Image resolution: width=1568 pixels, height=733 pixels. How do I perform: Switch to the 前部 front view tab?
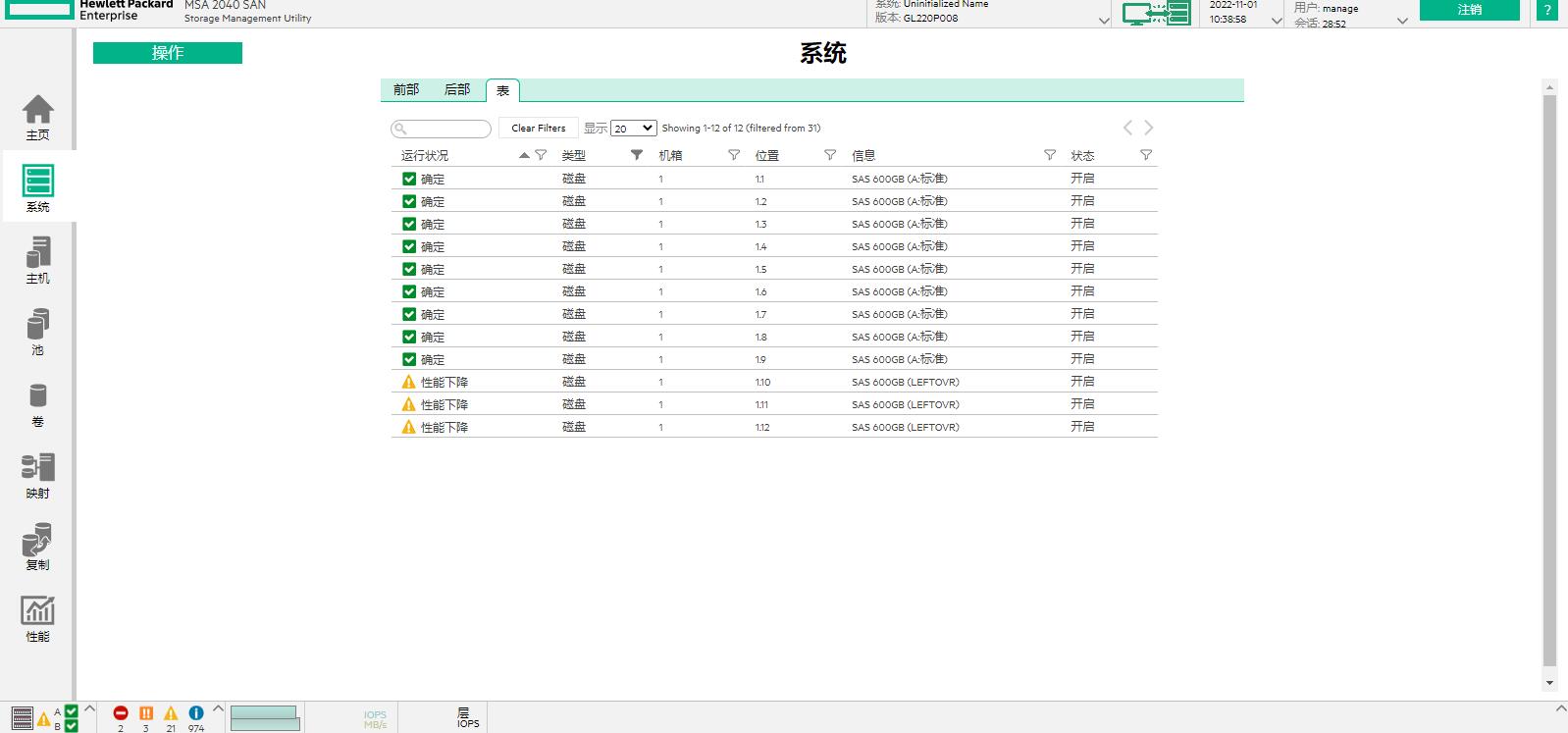click(406, 89)
